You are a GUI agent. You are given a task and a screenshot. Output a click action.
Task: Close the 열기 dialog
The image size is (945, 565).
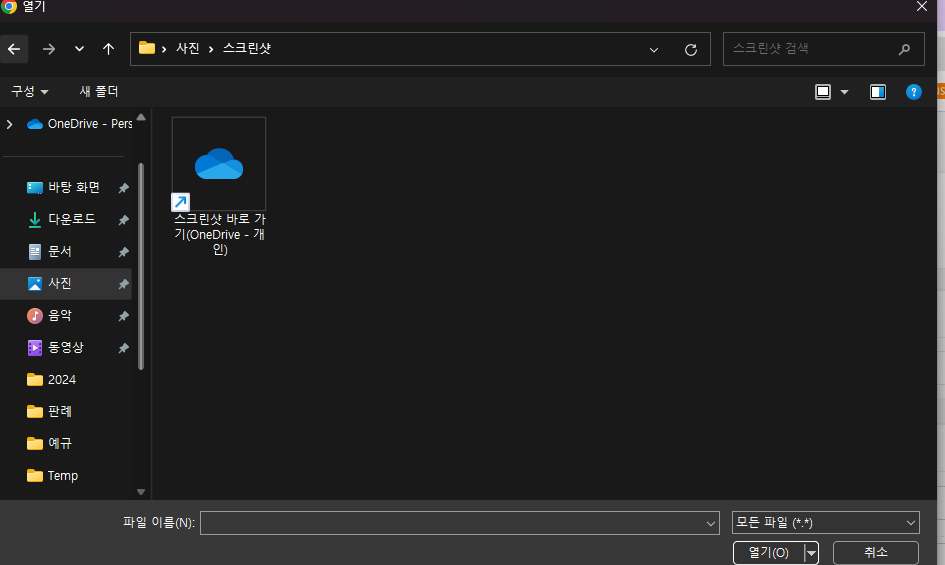click(x=921, y=7)
